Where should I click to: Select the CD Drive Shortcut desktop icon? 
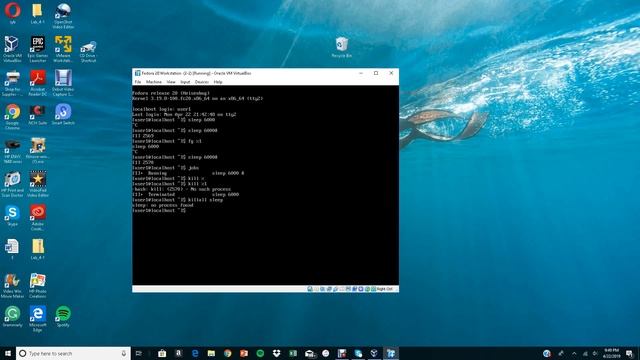tap(88, 51)
